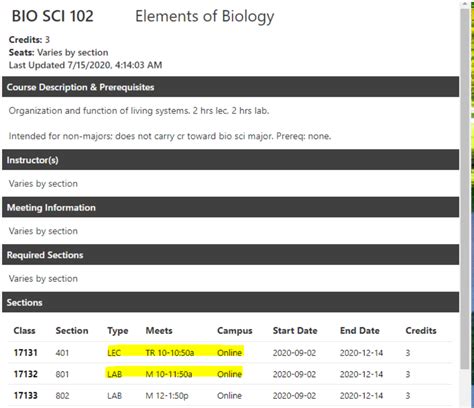This screenshot has width=474, height=408.
Task: Click the vertical scrollbar thumb
Action: pos(465,188)
